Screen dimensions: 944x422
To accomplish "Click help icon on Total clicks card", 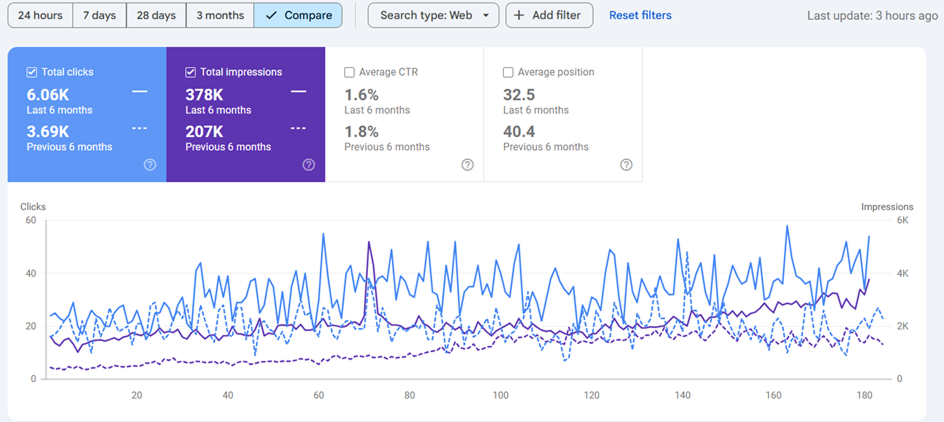I will pyautogui.click(x=150, y=165).
